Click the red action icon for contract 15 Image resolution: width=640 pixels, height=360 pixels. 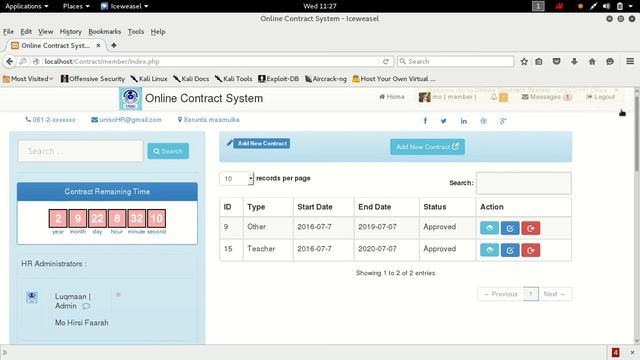(x=531, y=250)
